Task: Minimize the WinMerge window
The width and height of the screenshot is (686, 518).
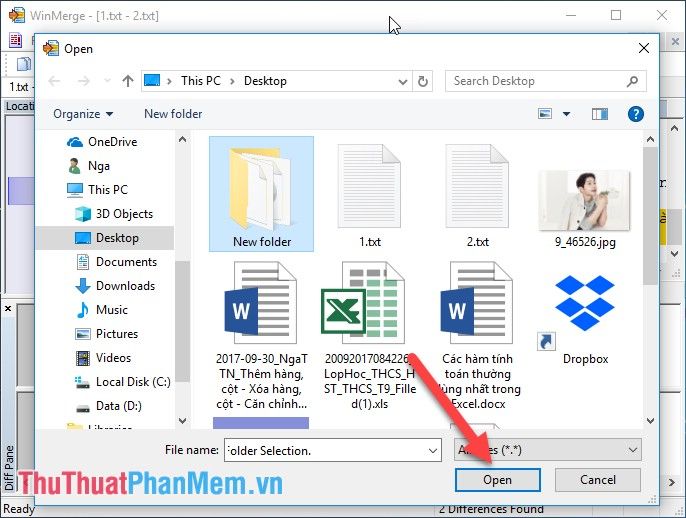Action: (570, 15)
